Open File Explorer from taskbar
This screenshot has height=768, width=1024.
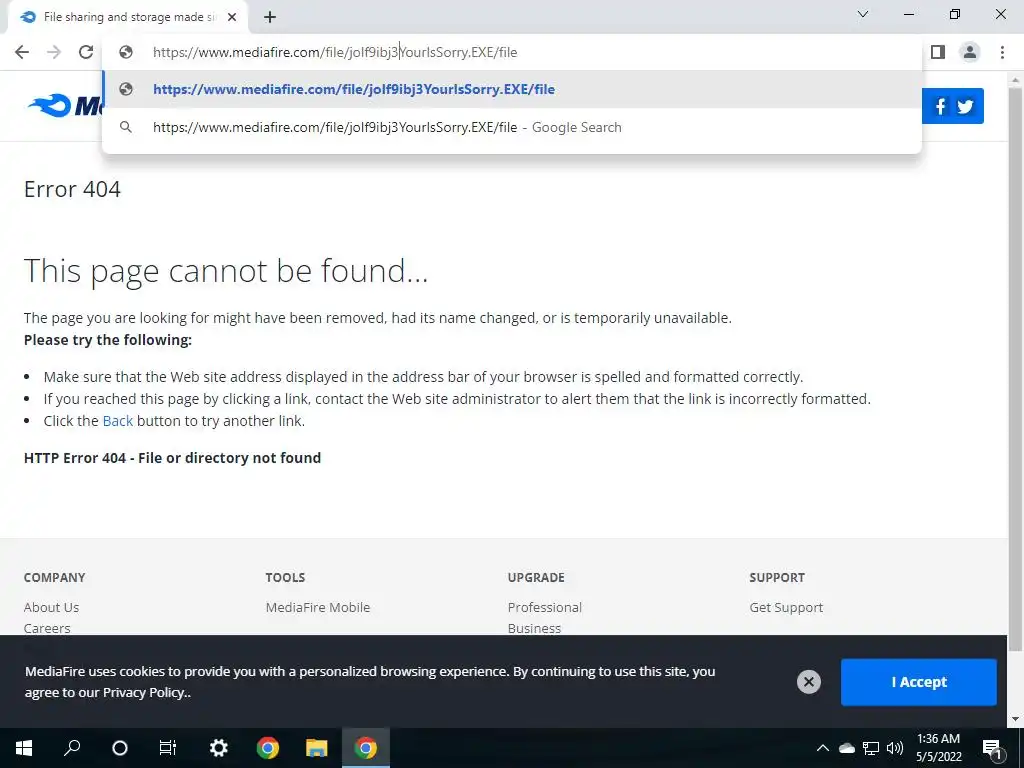[317, 748]
